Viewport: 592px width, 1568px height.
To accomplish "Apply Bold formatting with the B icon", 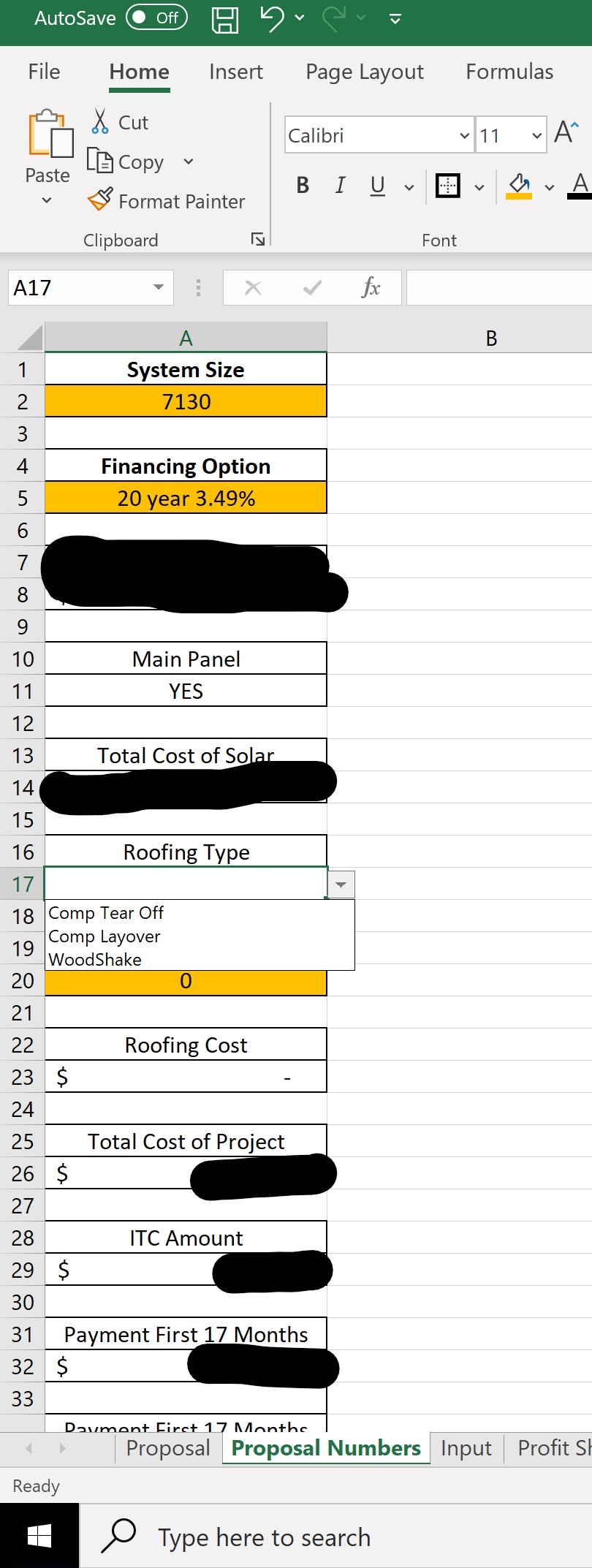I will coord(303,186).
